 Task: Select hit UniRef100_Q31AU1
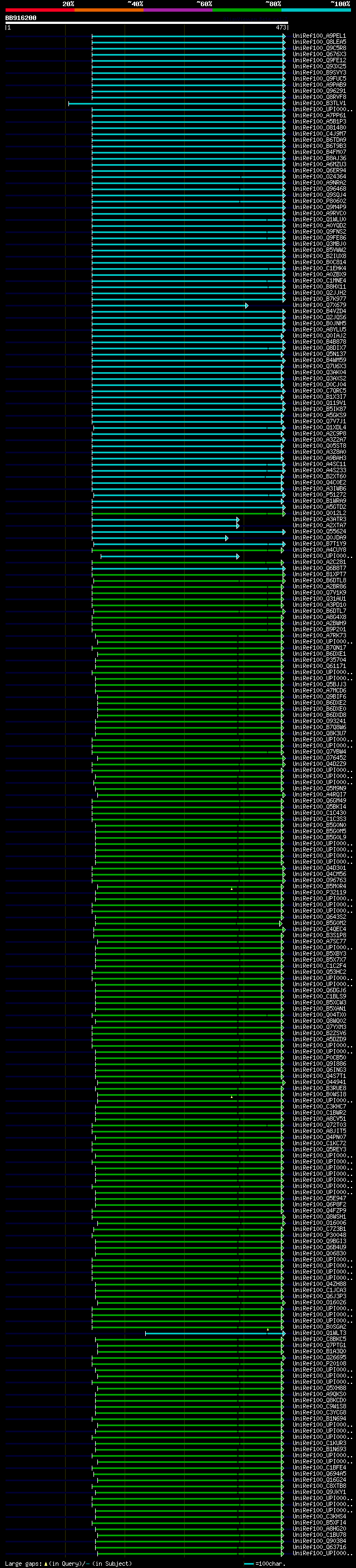[319, 599]
